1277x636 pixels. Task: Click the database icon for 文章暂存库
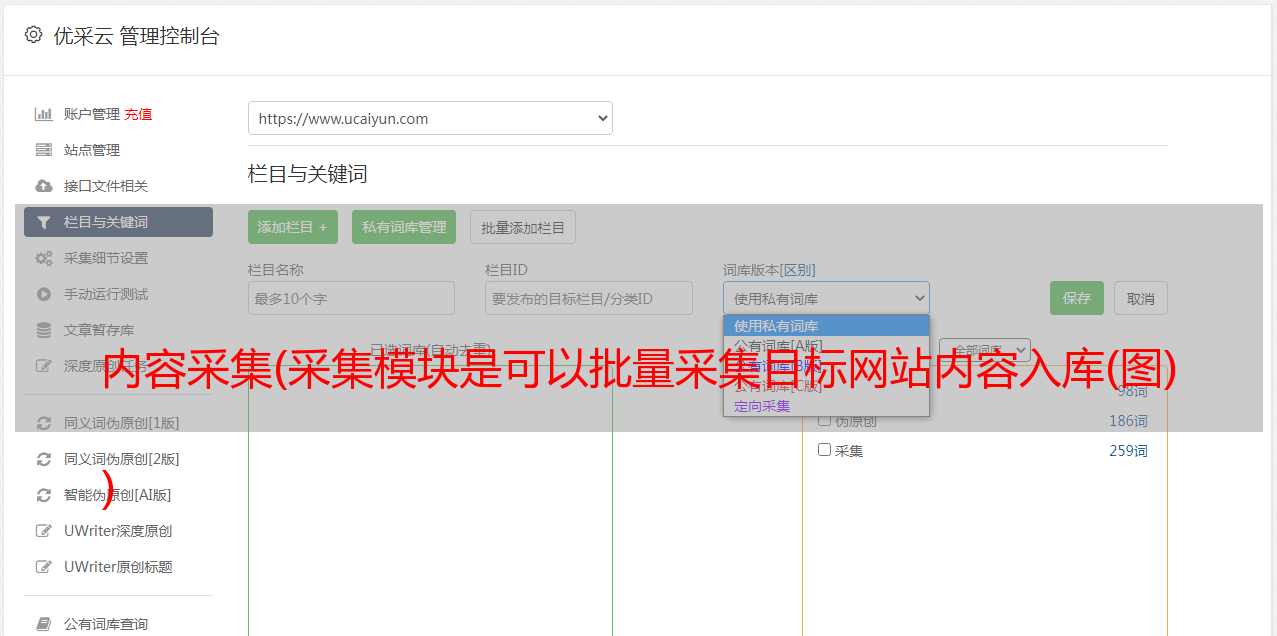pyautogui.click(x=43, y=330)
